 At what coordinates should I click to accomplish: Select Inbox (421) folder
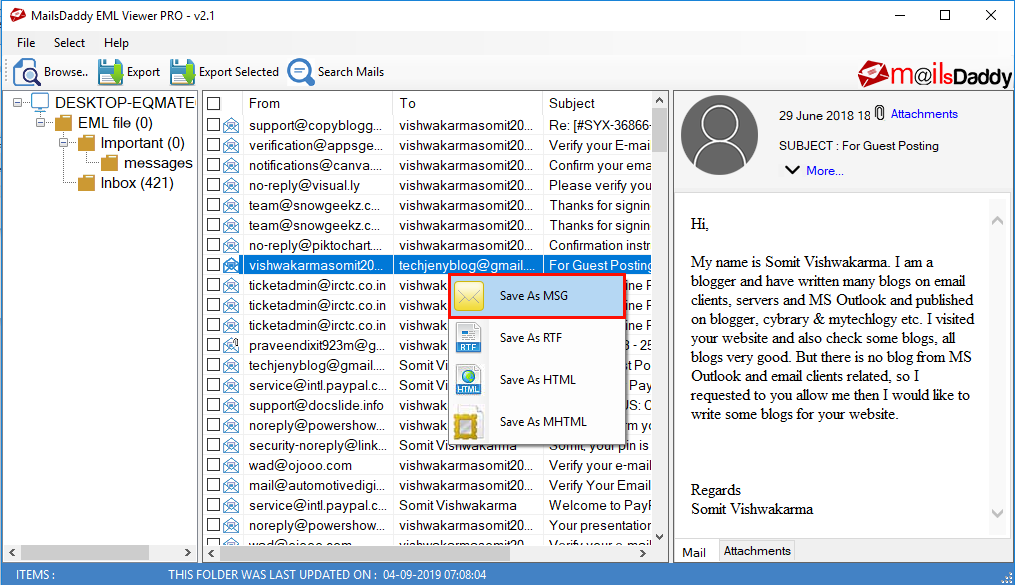click(137, 183)
